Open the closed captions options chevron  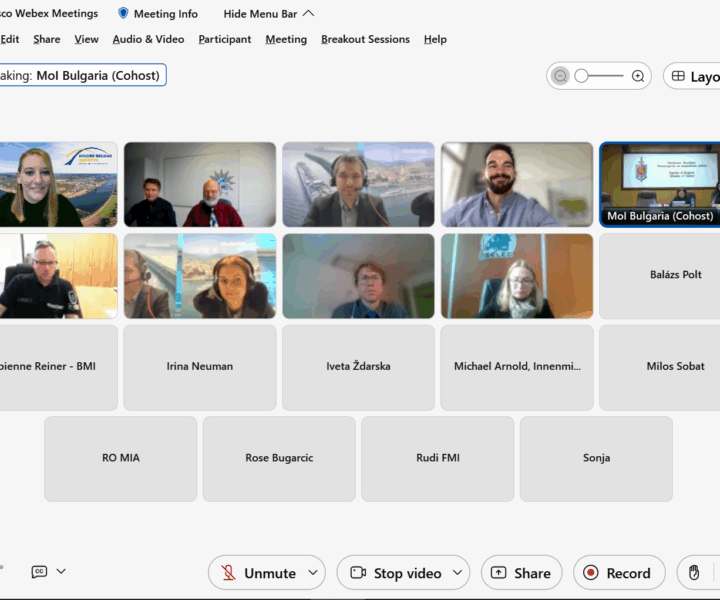[61, 571]
